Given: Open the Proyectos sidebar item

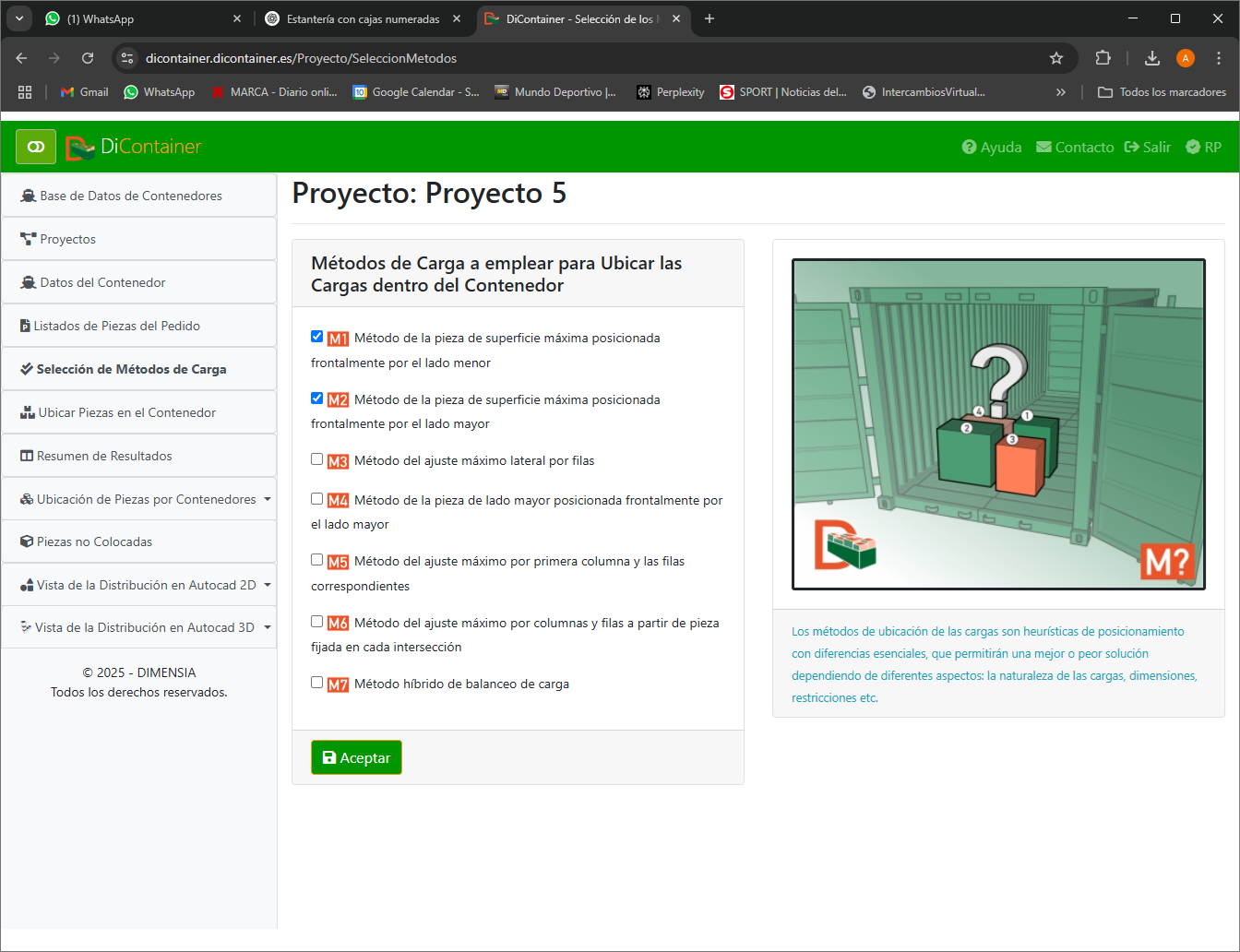Looking at the screenshot, I should tap(139, 239).
